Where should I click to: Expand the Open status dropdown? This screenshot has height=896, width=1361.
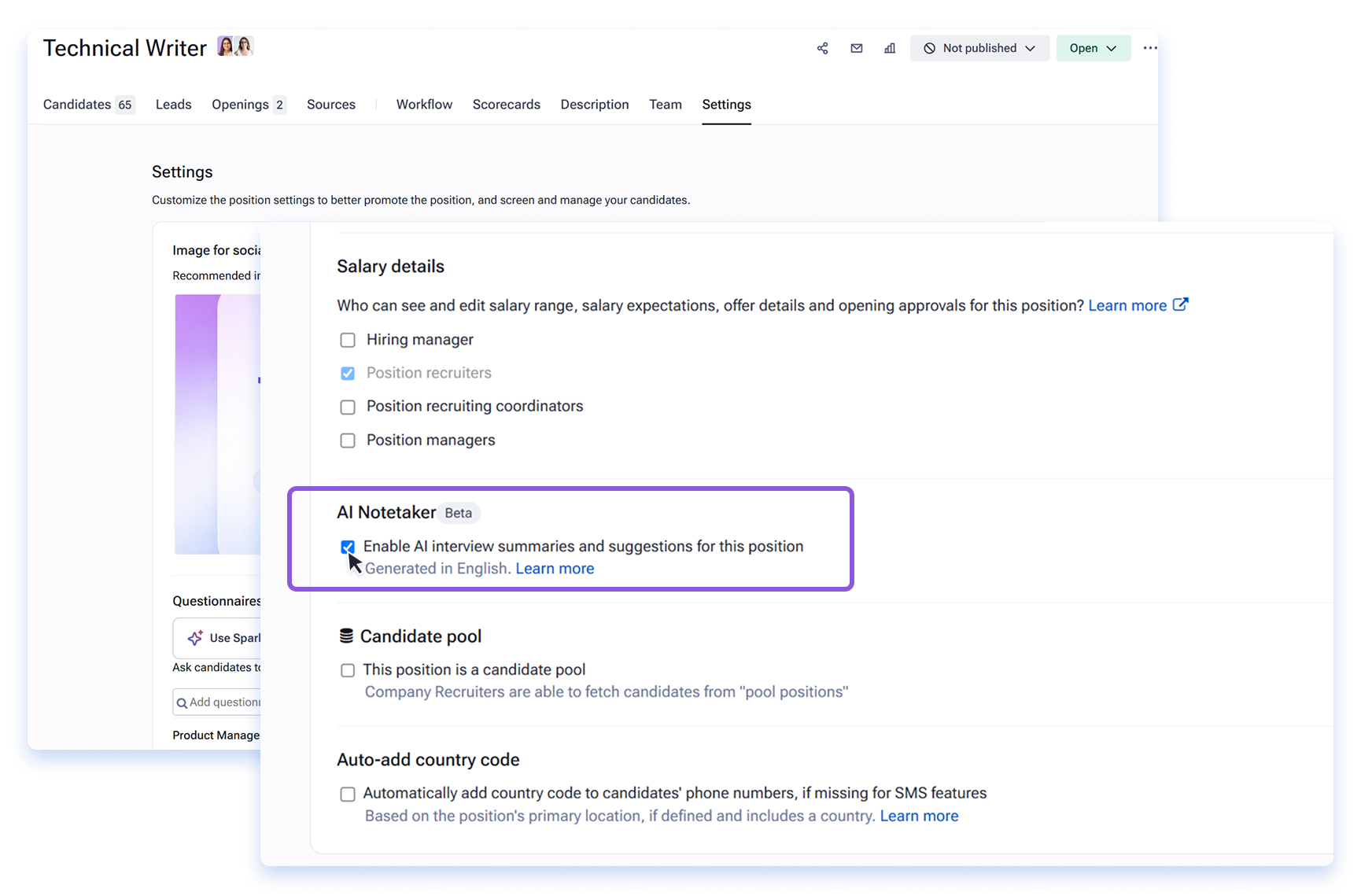click(1093, 48)
